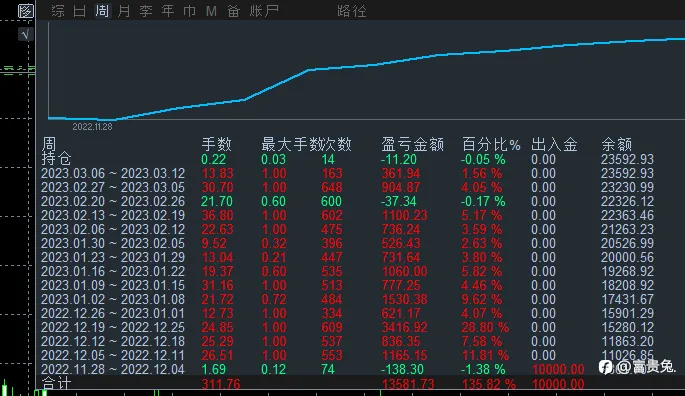Click trade count 648
This screenshot has width=685, height=396.
[x=332, y=188]
